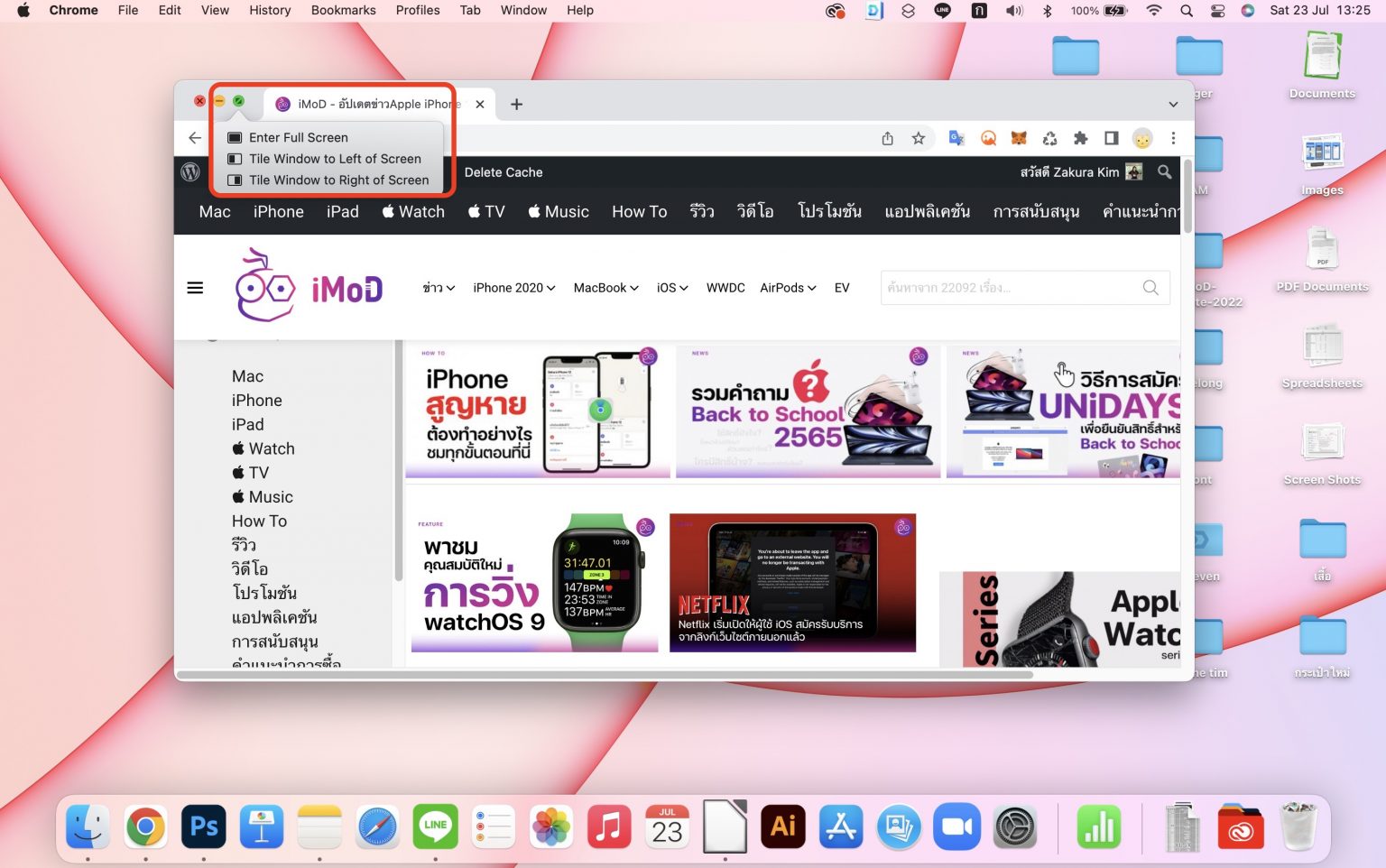The height and width of the screenshot is (868, 1386).
Task: Expand the iPhone 2020 dropdown menu
Action: coord(513,287)
